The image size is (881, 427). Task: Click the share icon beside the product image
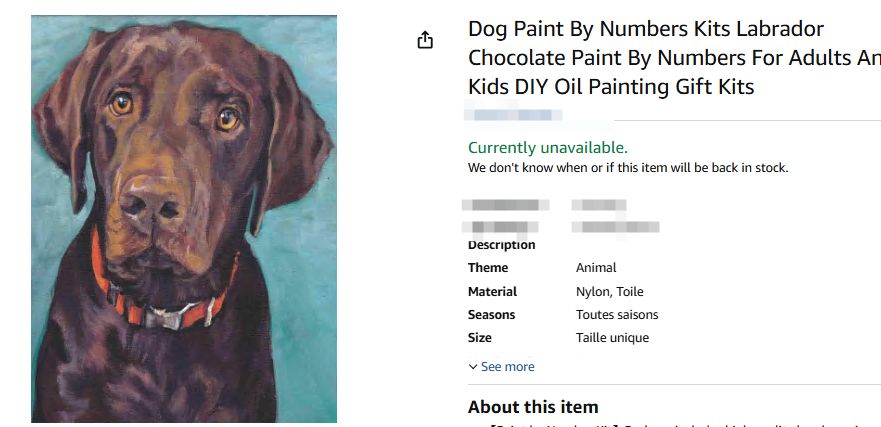[425, 40]
